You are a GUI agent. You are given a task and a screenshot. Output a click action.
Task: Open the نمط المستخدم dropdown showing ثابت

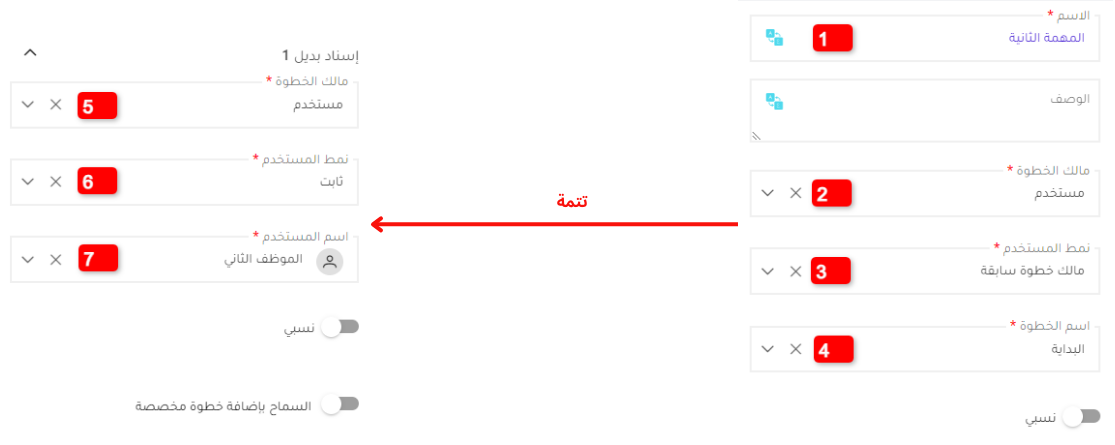pyautogui.click(x=28, y=182)
